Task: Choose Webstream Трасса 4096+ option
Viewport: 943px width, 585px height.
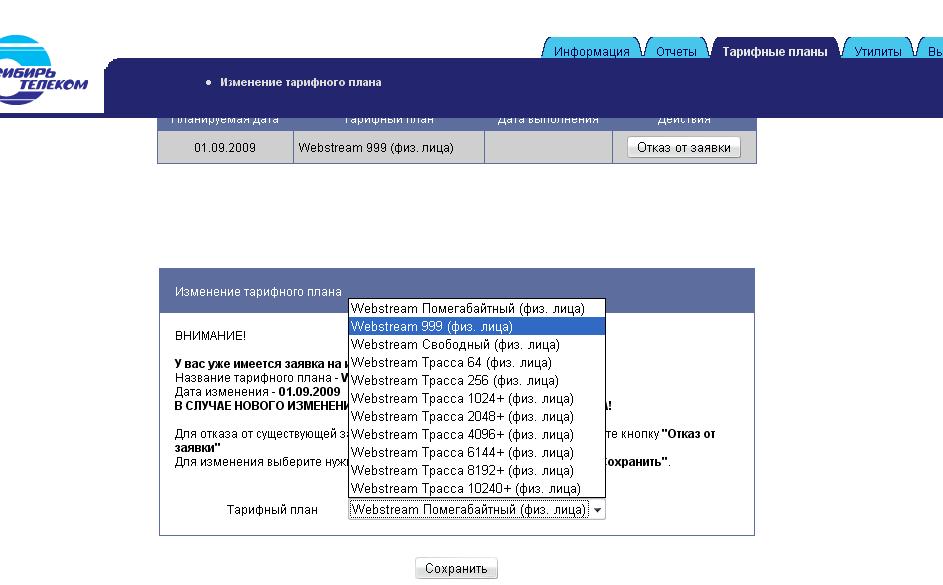Action: pos(462,435)
